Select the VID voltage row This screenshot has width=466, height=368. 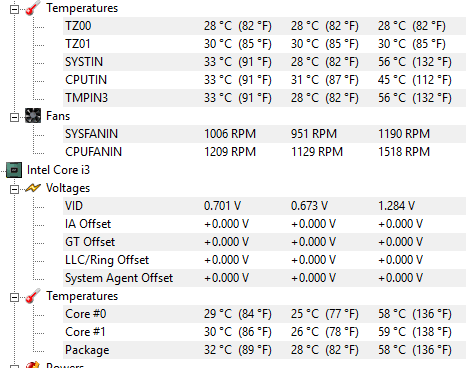[x=264, y=206]
